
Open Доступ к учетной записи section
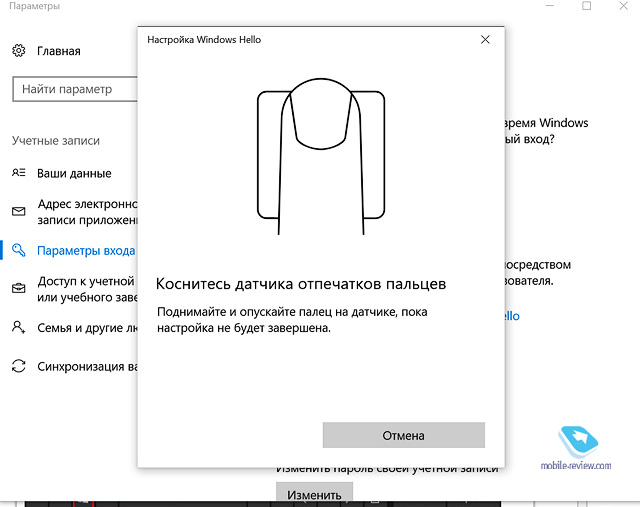87,289
